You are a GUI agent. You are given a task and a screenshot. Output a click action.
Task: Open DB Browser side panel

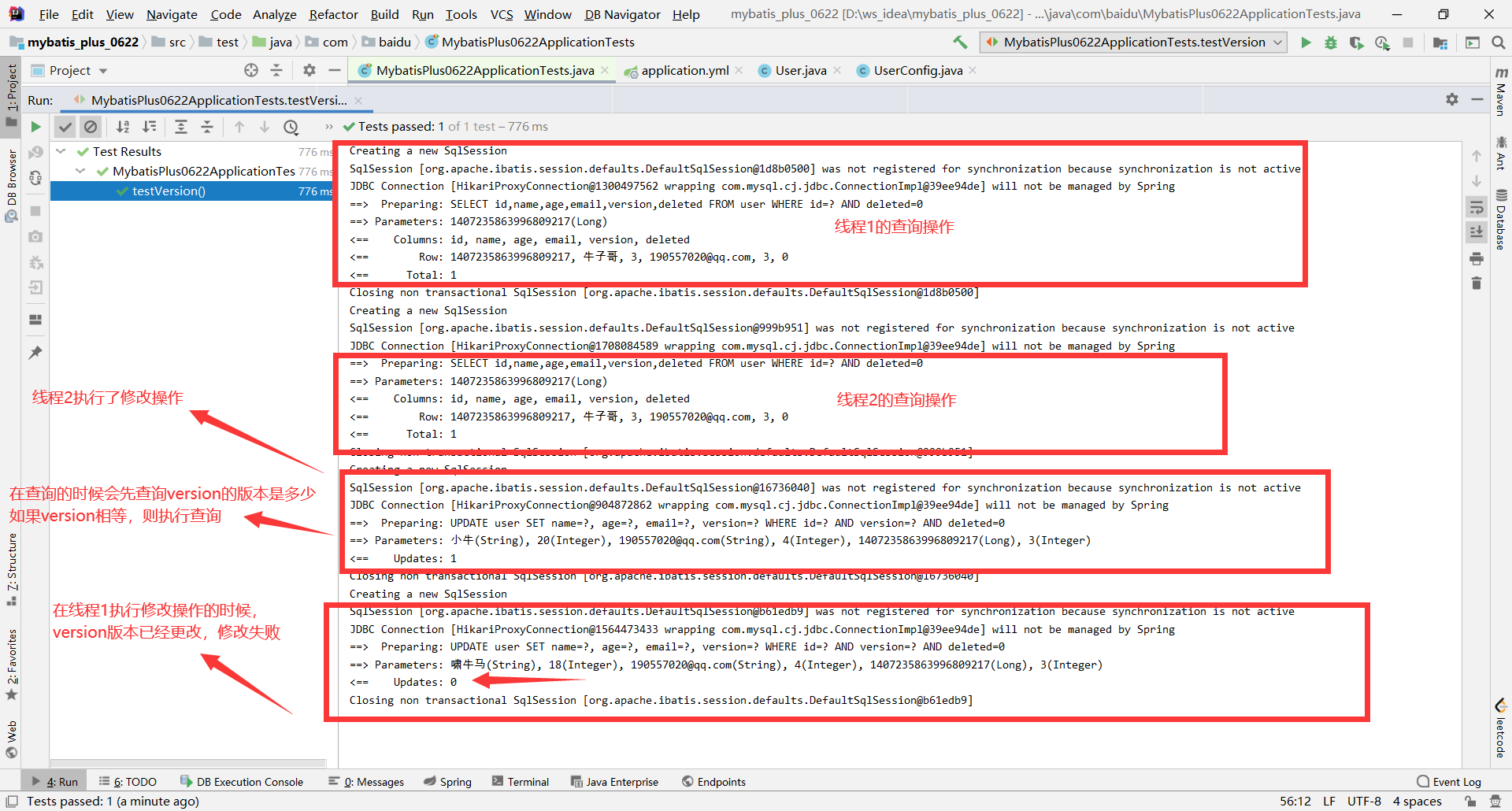click(12, 186)
